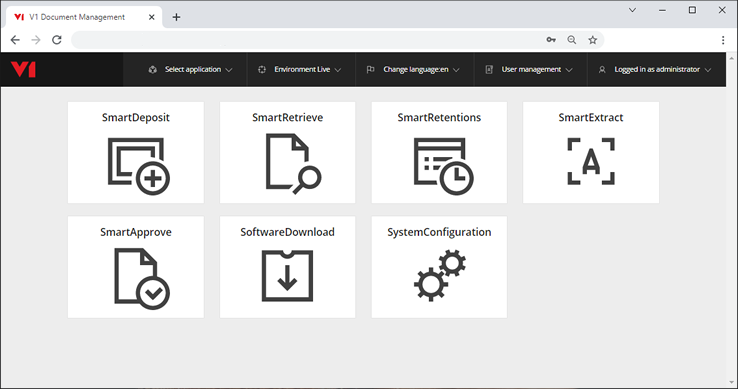
Task: Go back using the browser back arrow
Action: click(x=15, y=40)
